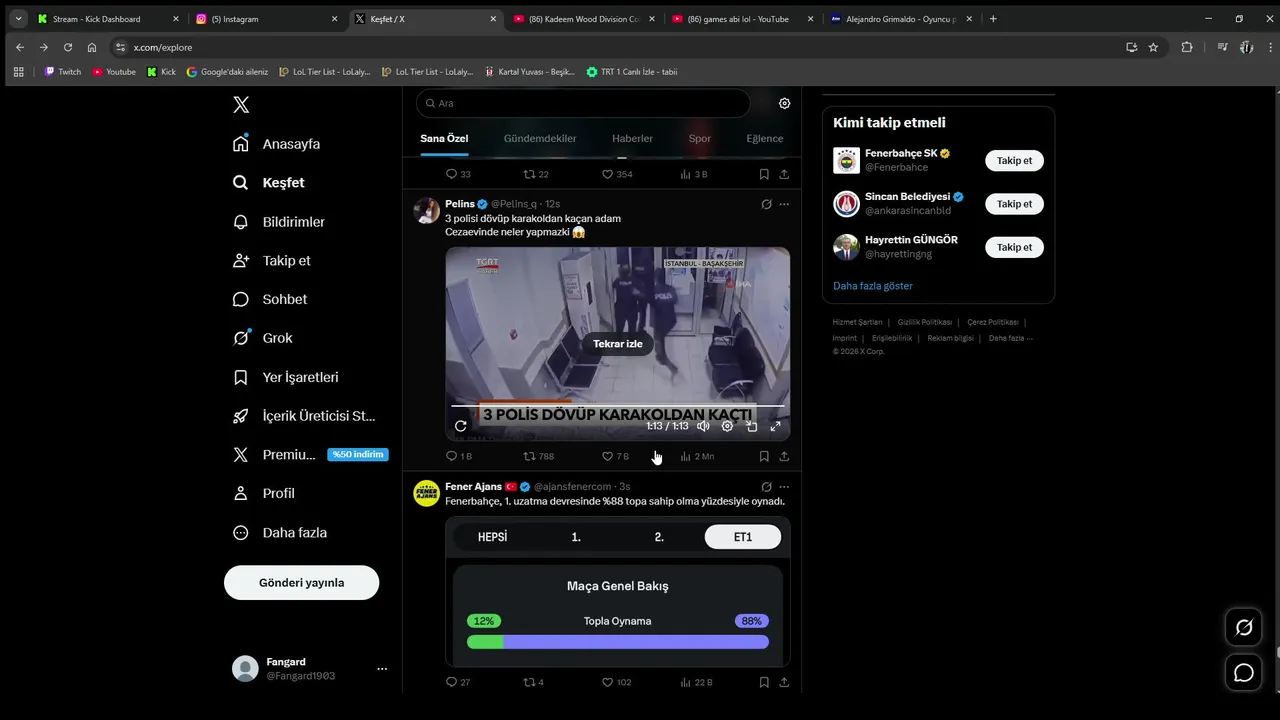1280x720 pixels.
Task: Bookmark the Pelins post
Action: (x=764, y=456)
